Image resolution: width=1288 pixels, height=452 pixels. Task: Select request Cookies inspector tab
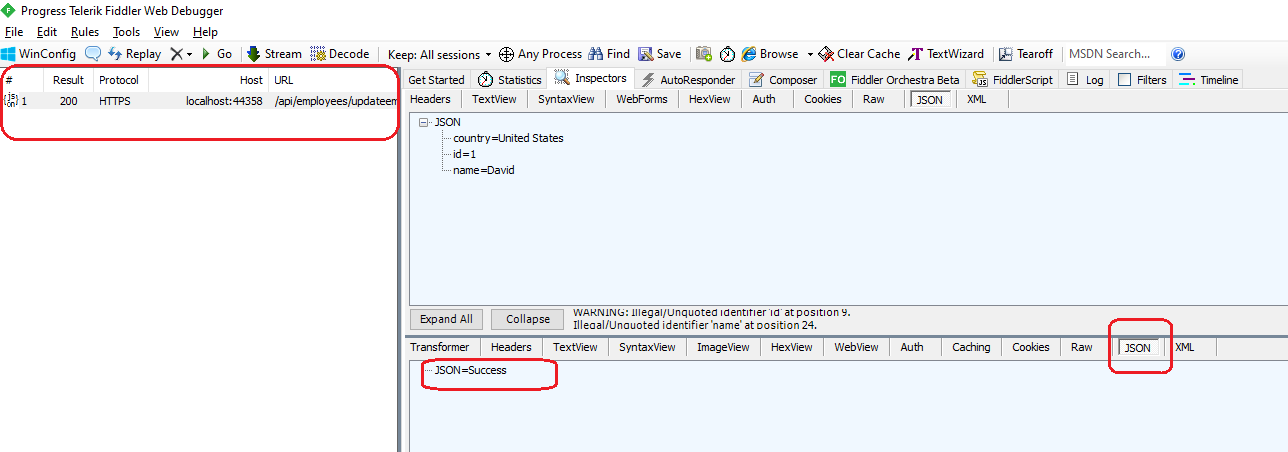[823, 99]
